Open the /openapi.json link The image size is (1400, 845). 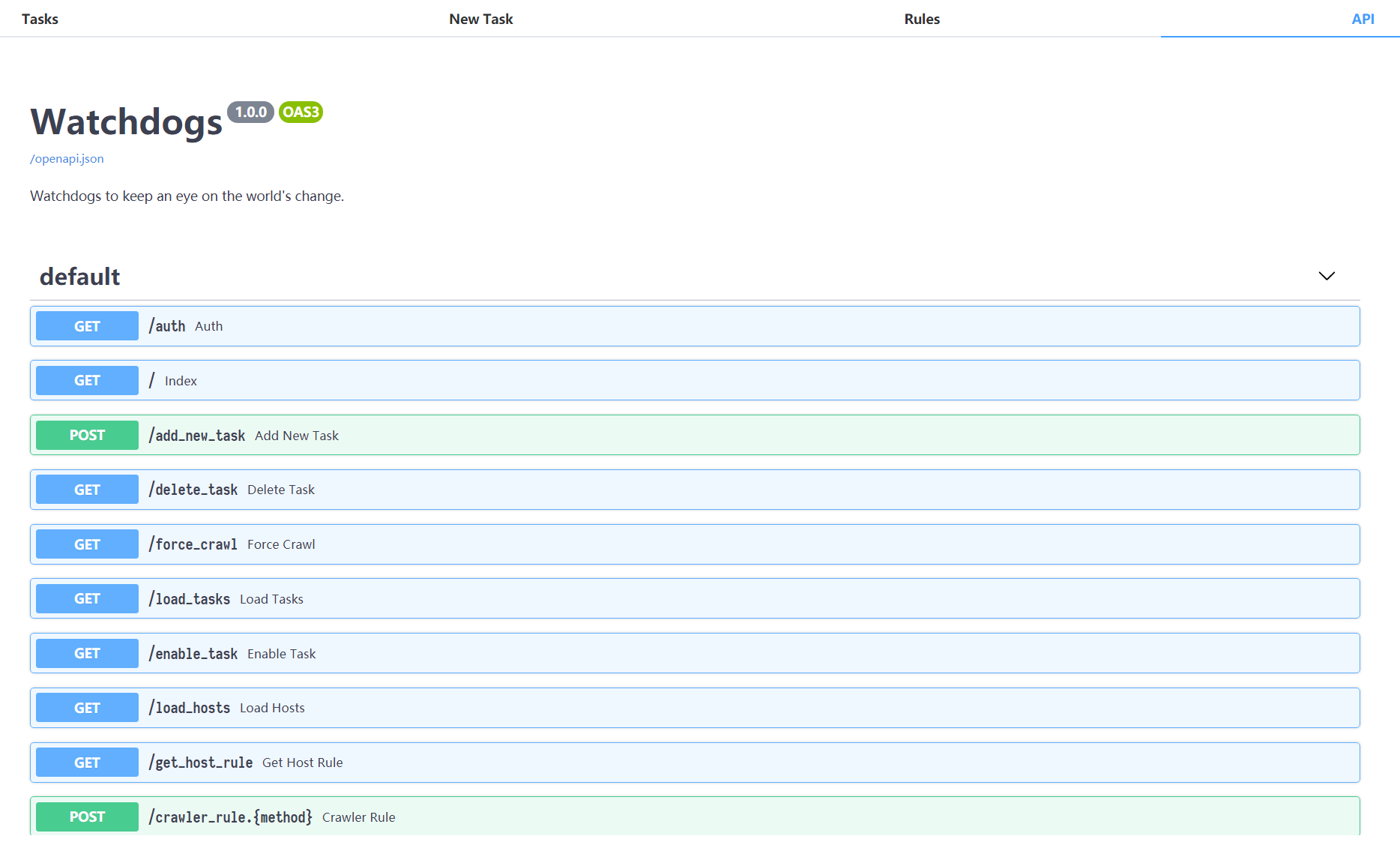(x=67, y=158)
